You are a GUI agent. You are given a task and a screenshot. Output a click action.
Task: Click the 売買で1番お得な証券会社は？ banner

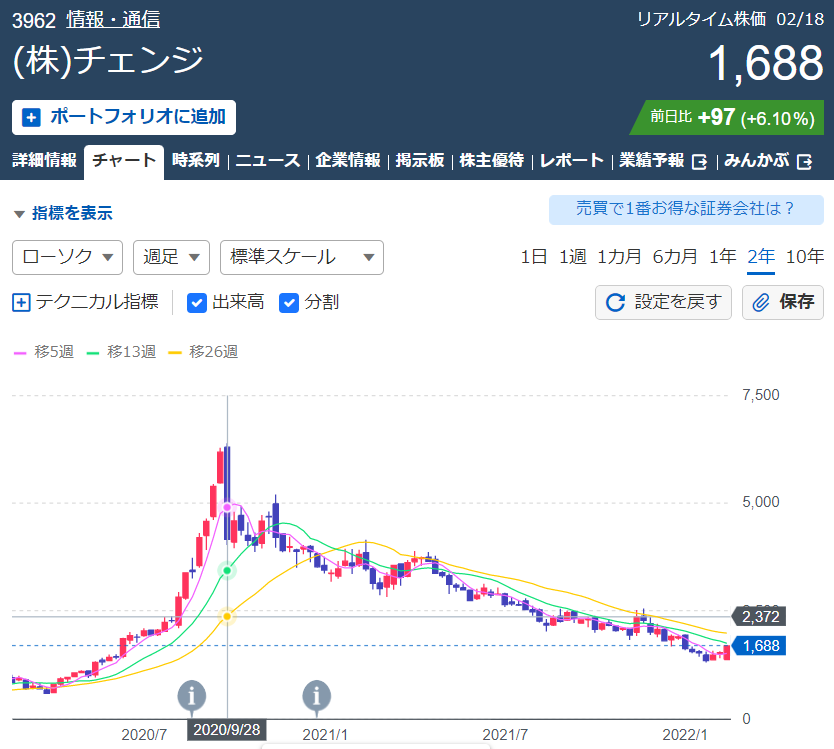pyautogui.click(x=686, y=210)
